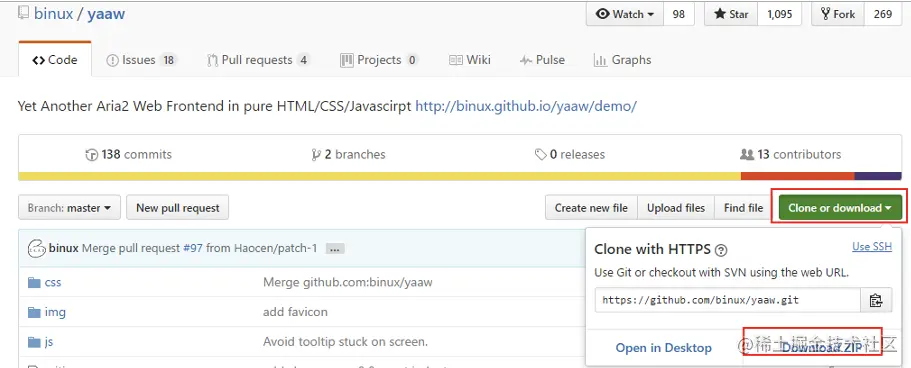Star the yaaw repository
The height and width of the screenshot is (368, 911).
[731, 15]
